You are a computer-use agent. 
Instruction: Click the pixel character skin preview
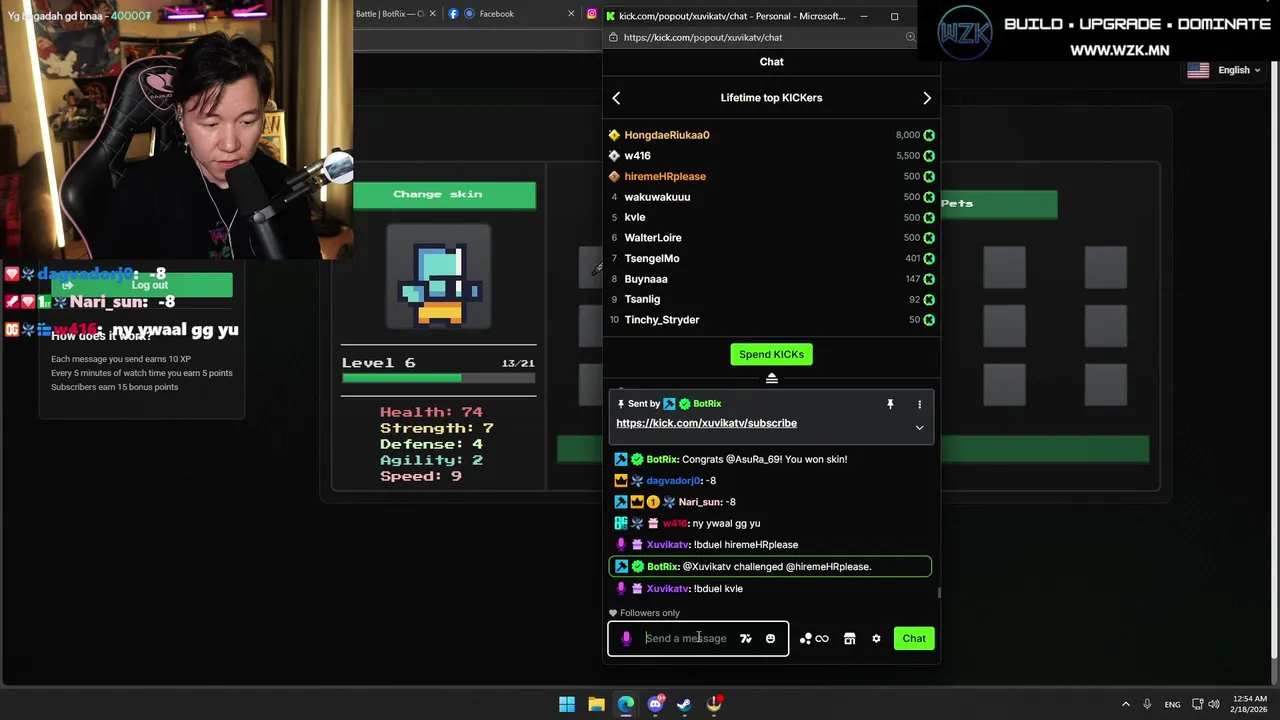tap(439, 277)
